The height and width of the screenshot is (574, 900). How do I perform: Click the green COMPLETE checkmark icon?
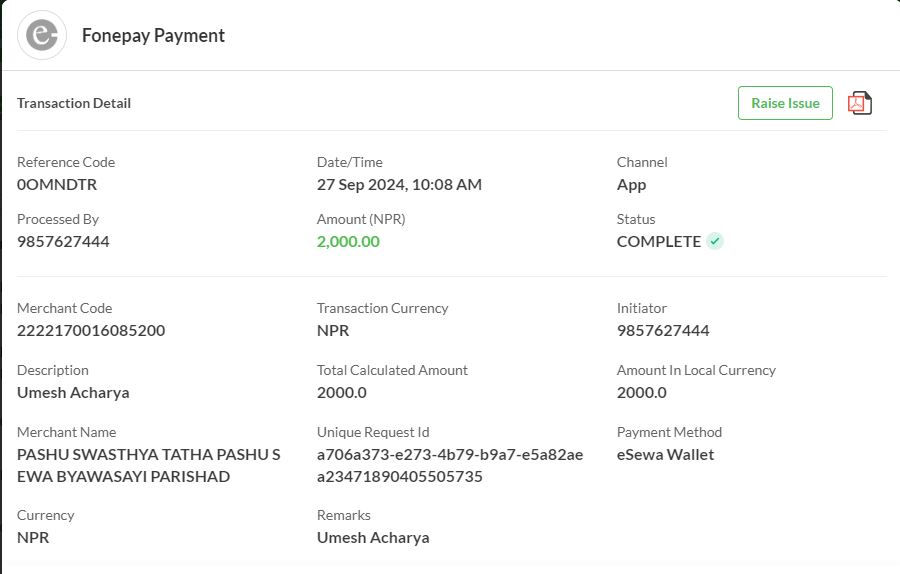pos(715,242)
